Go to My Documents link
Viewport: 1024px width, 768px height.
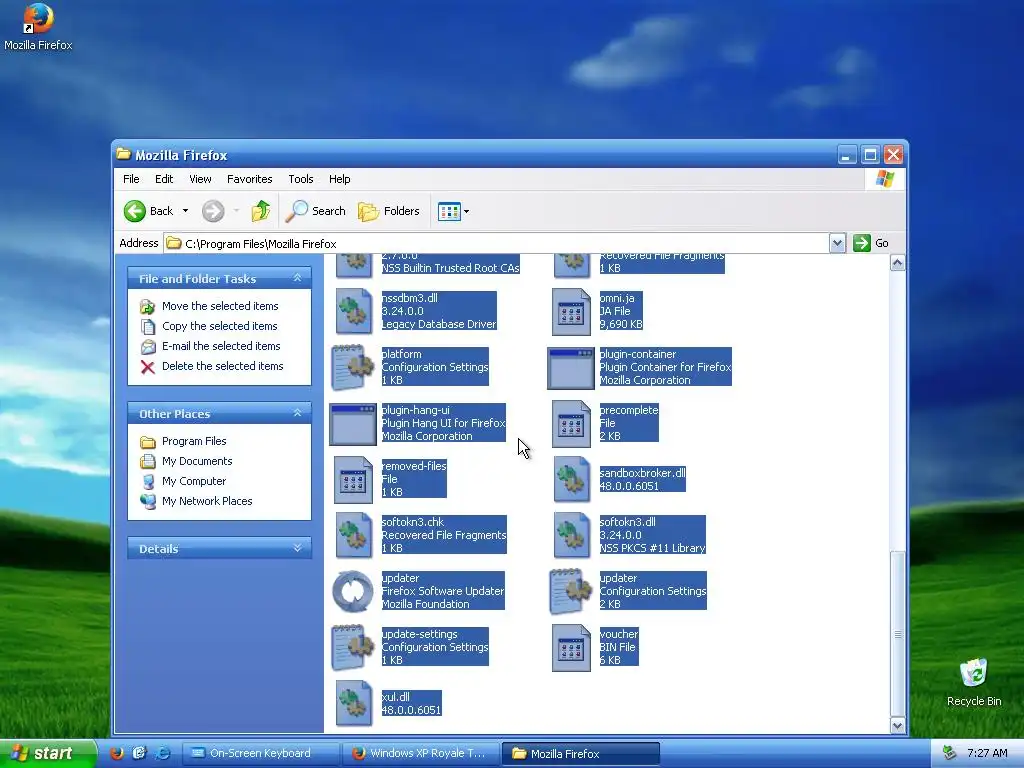[x=197, y=461]
